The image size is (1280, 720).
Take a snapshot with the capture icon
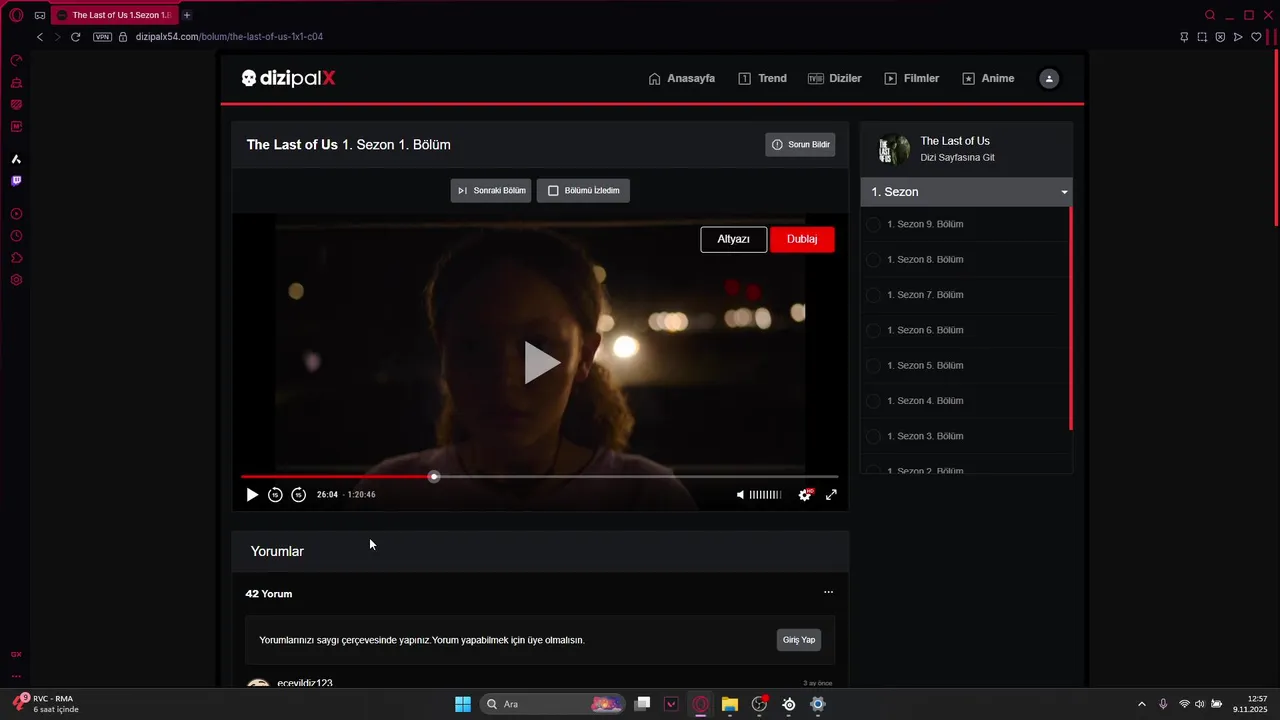(x=1202, y=37)
